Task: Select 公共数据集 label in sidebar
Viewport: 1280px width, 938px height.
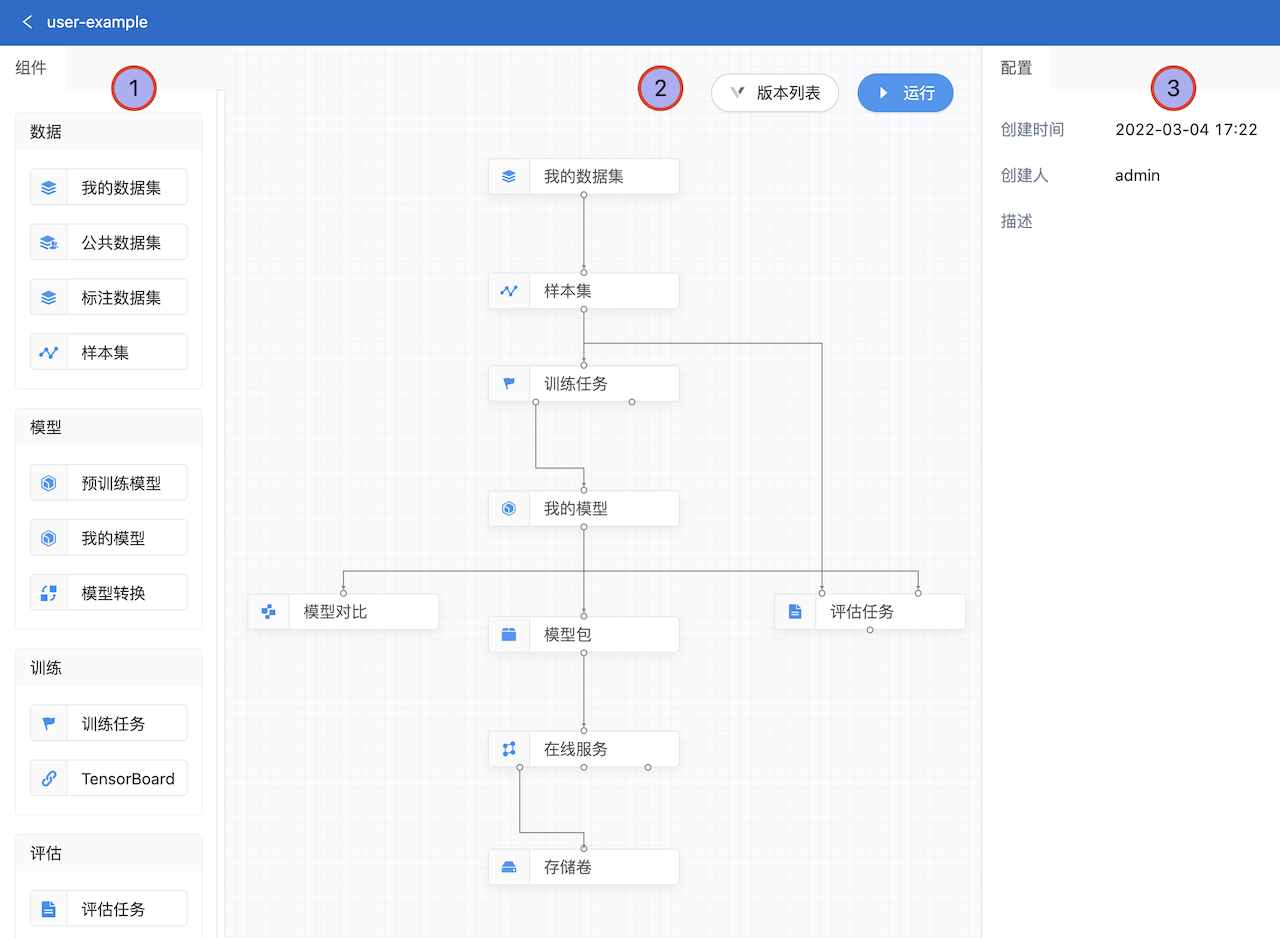Action: 121,242
